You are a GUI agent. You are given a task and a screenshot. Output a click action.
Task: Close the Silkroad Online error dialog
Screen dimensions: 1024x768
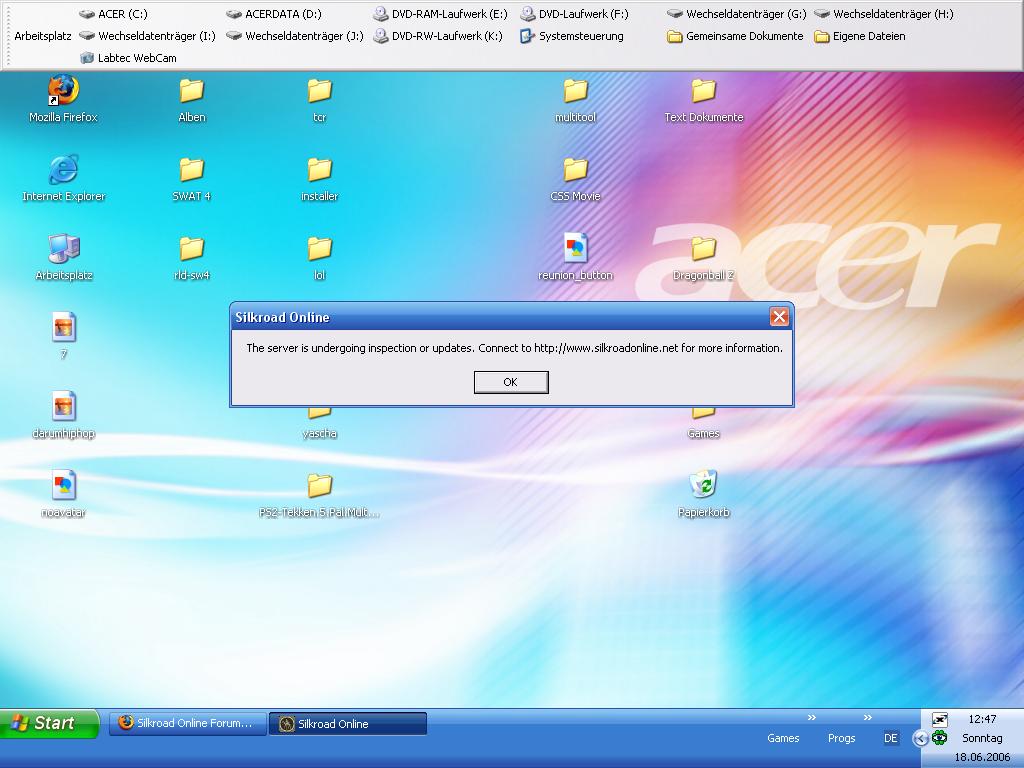pyautogui.click(x=779, y=317)
